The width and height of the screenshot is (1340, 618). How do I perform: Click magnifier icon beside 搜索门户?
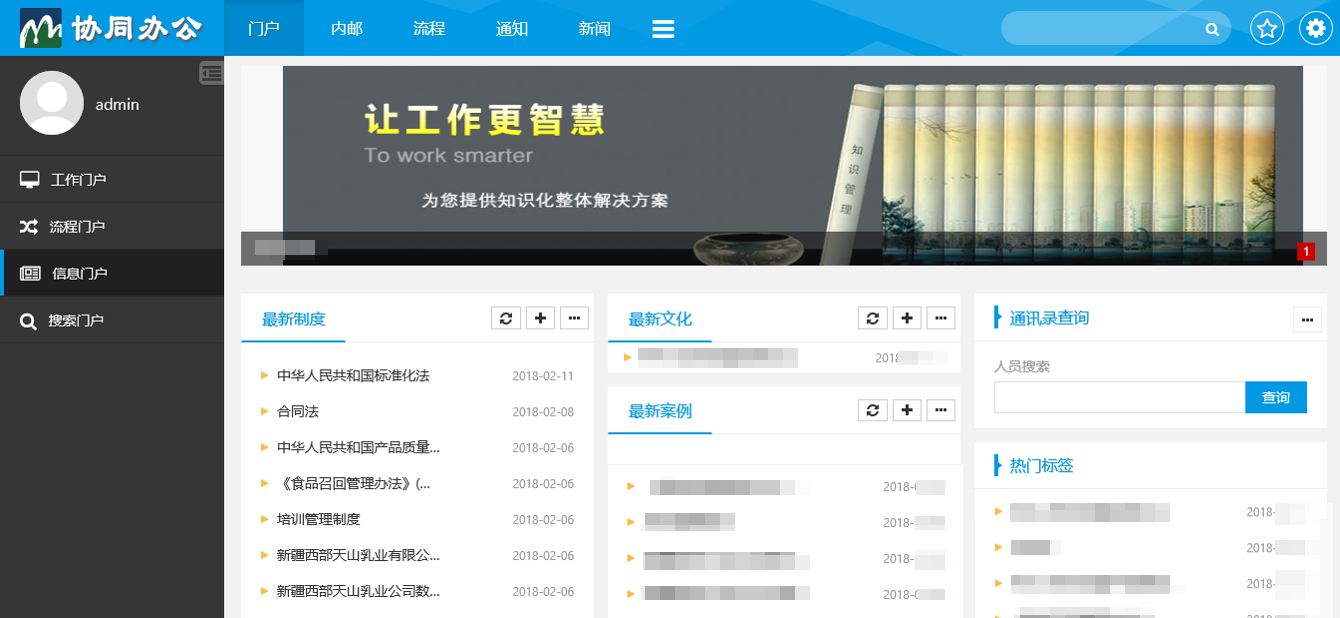[x=28, y=321]
